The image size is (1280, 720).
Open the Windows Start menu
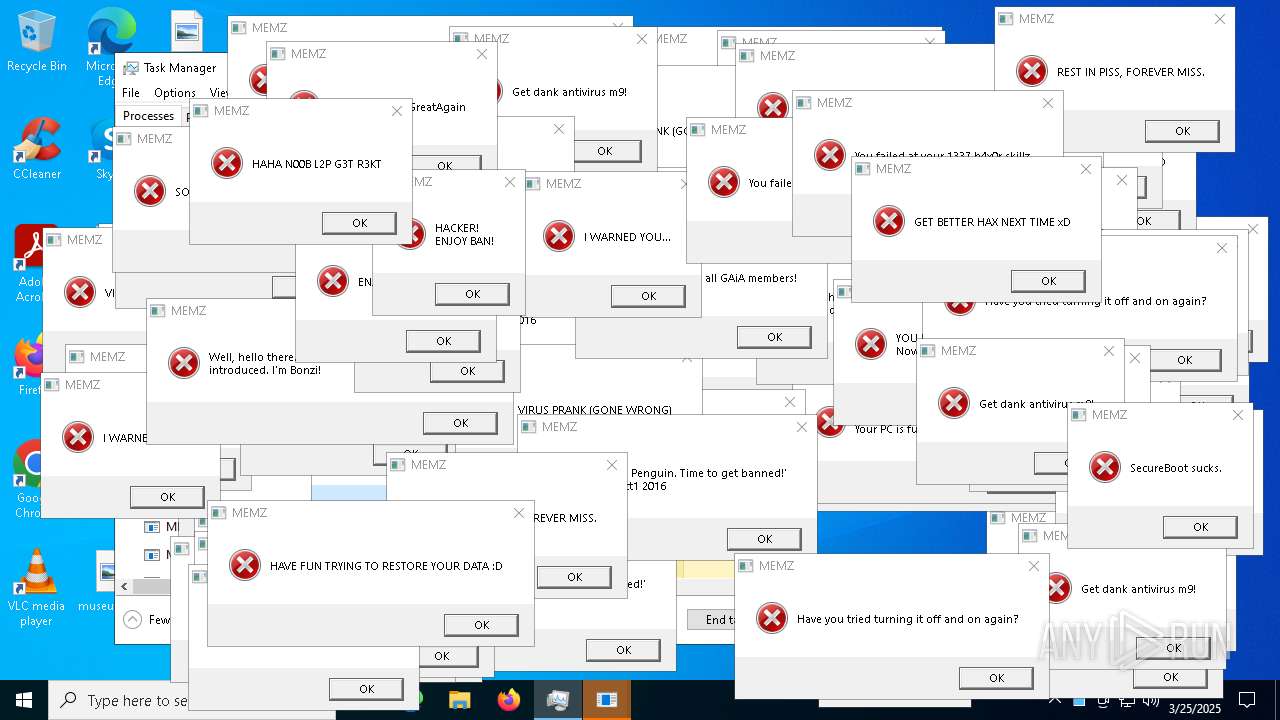(24, 700)
